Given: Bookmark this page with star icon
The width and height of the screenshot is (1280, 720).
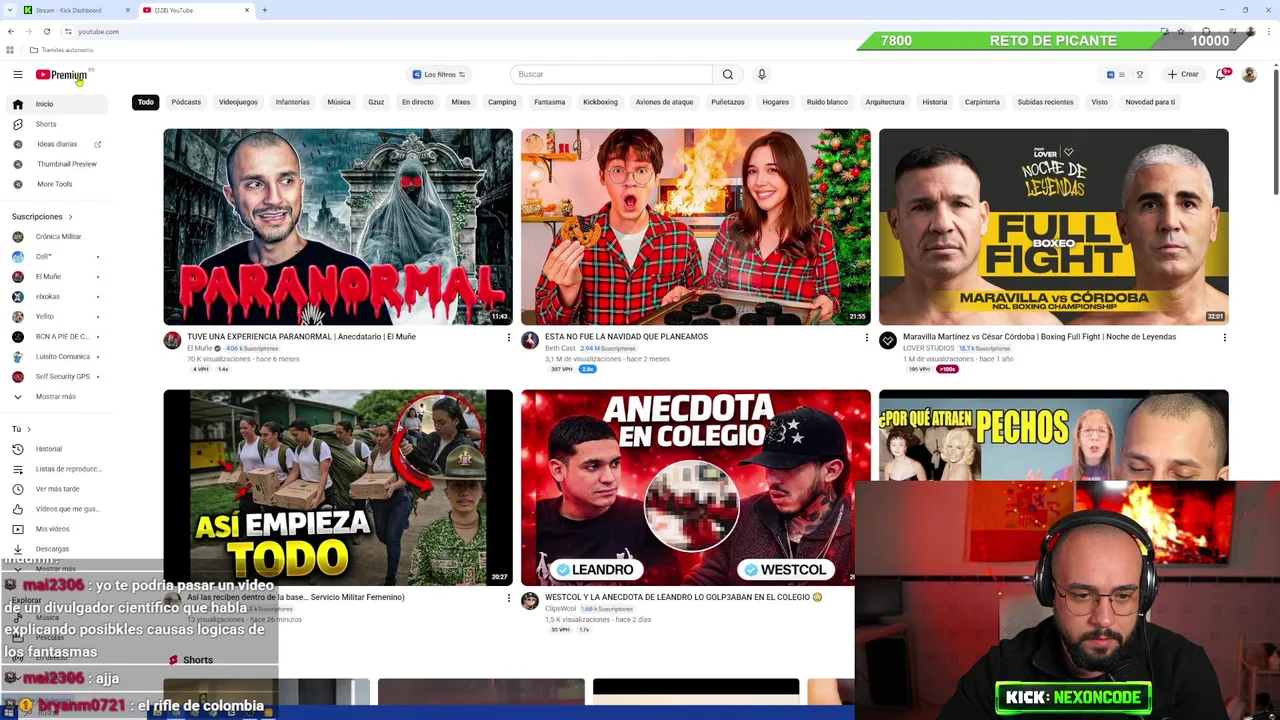Looking at the screenshot, I should click(1180, 31).
